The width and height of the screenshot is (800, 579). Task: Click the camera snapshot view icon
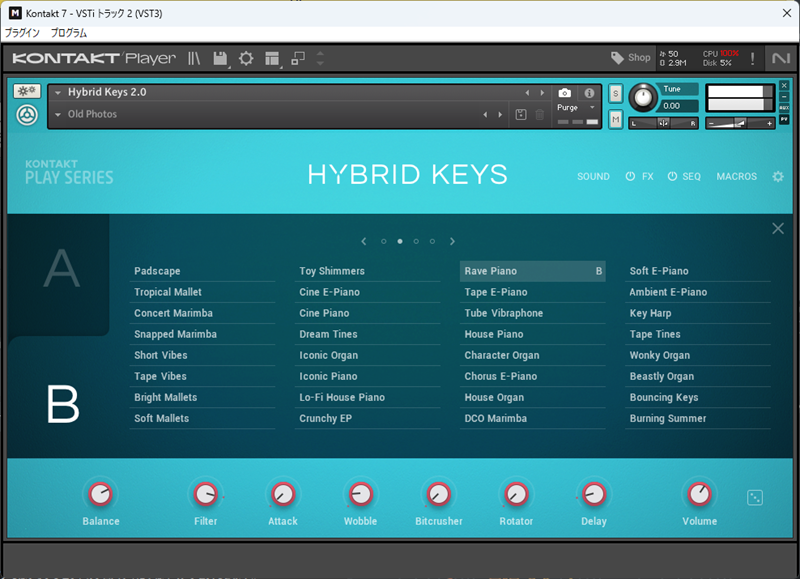pyautogui.click(x=564, y=93)
